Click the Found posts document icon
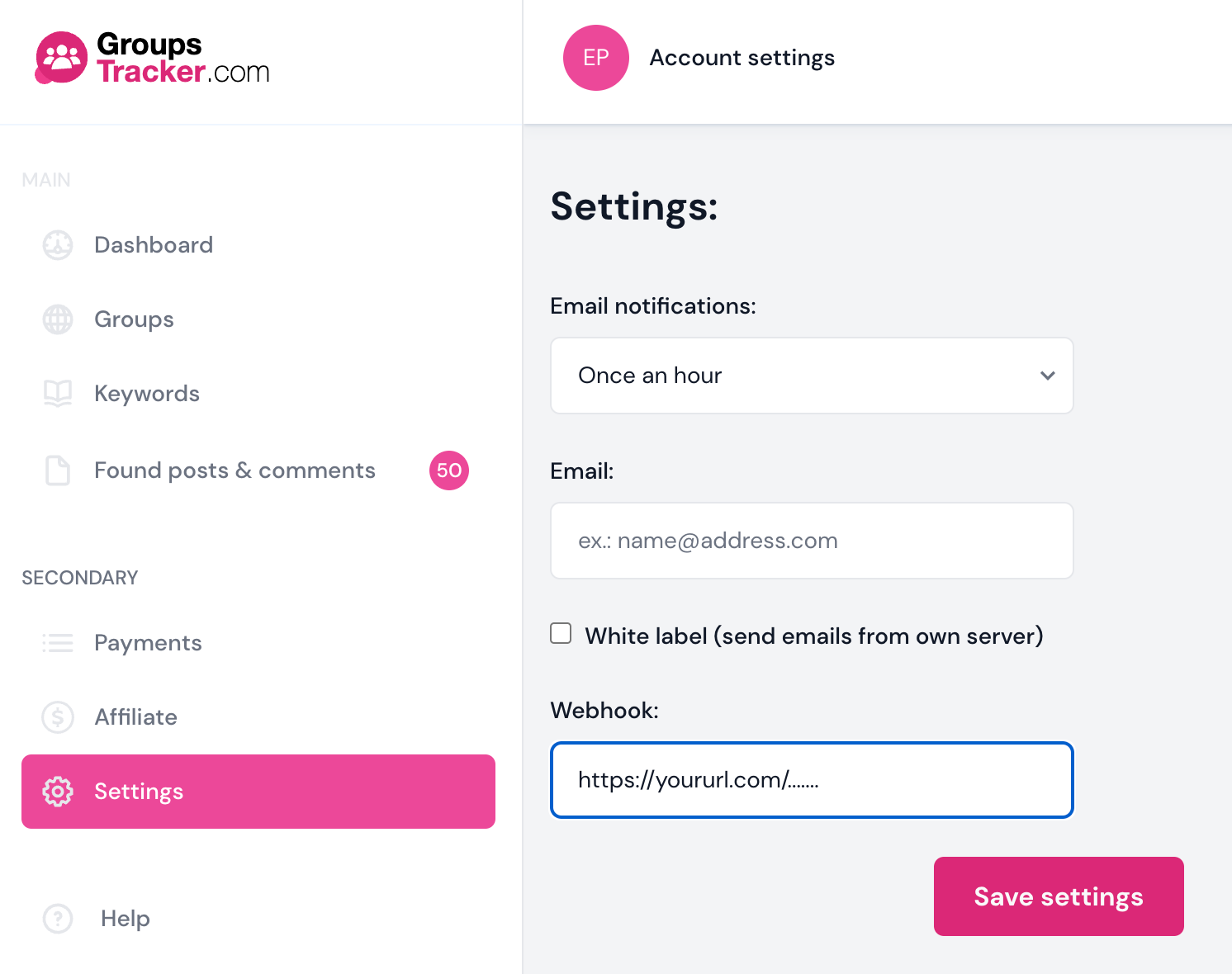Screen dimensions: 1232x974 click(58, 470)
